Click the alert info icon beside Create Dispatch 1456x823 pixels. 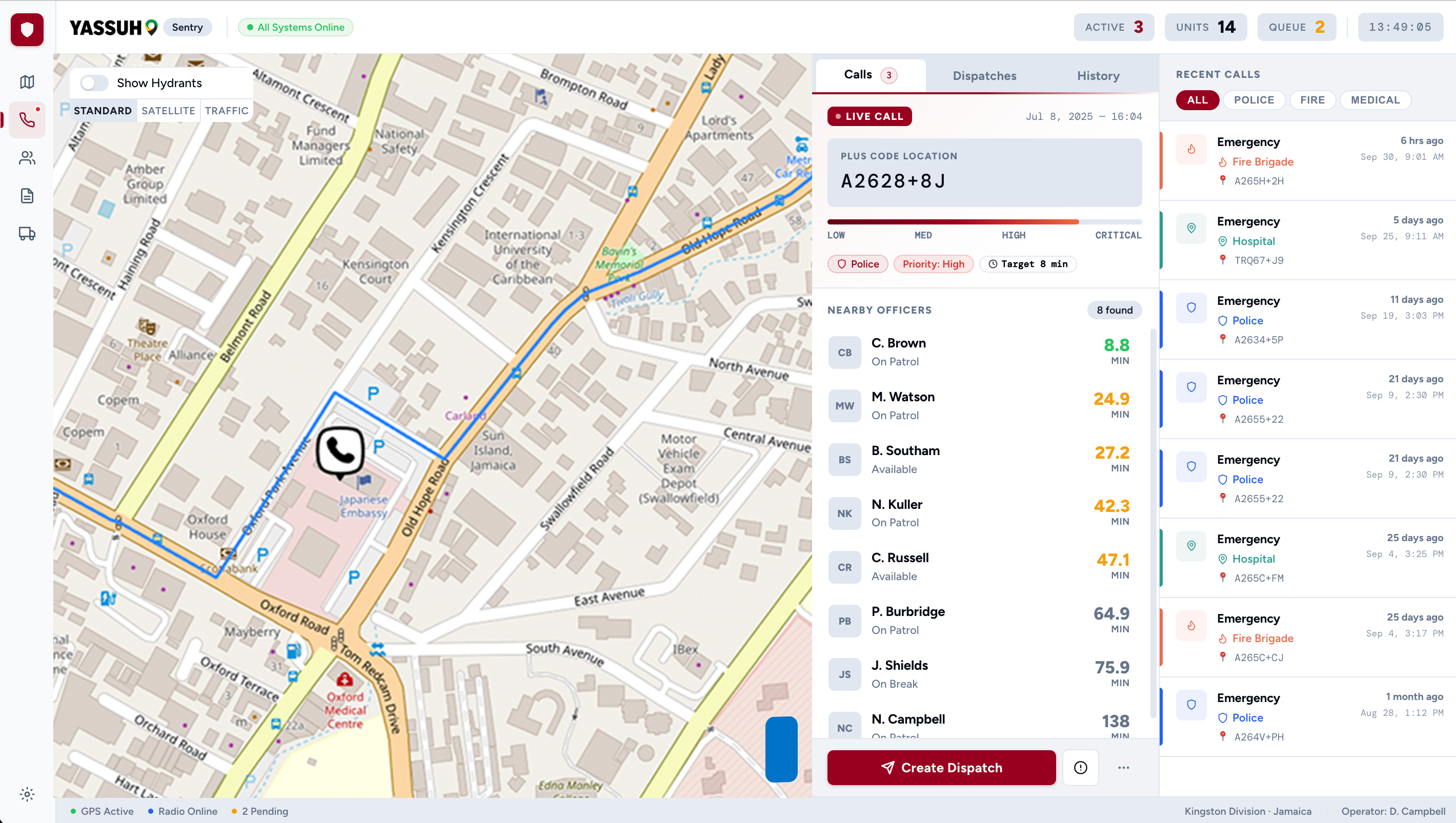tap(1080, 767)
